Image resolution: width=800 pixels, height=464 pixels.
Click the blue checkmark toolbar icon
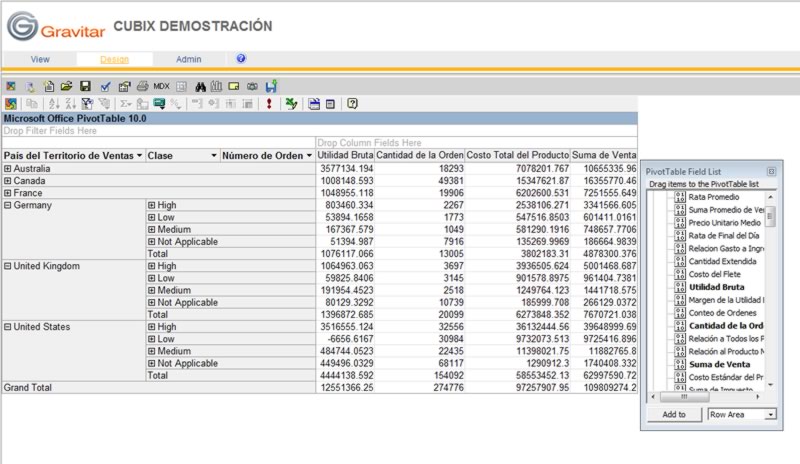pyautogui.click(x=105, y=86)
